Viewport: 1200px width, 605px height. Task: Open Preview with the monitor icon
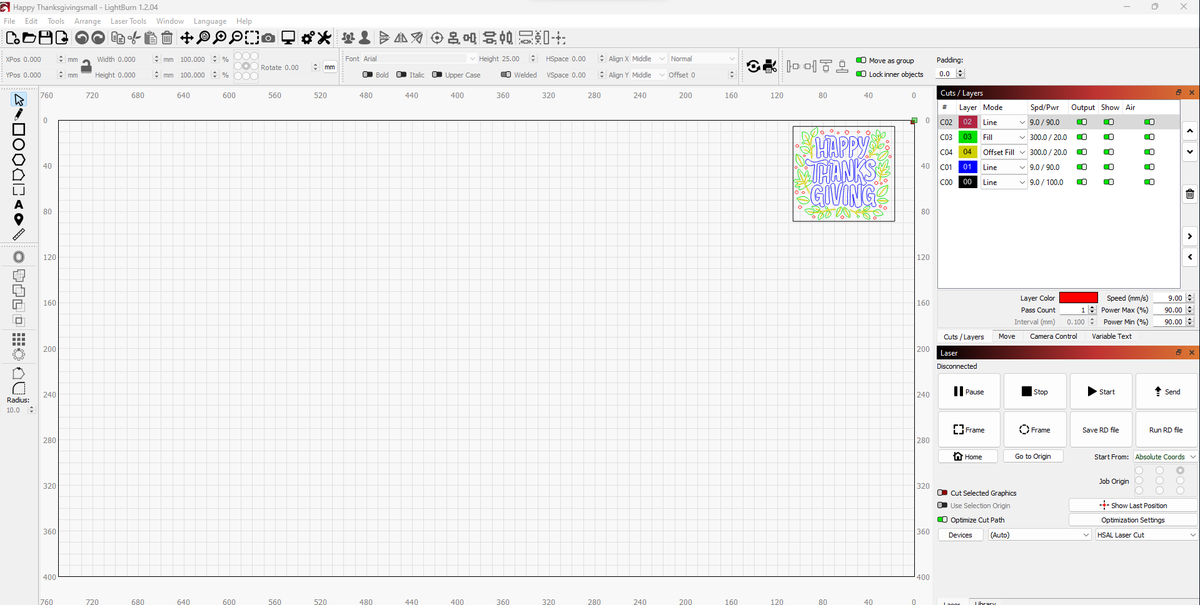click(x=288, y=38)
